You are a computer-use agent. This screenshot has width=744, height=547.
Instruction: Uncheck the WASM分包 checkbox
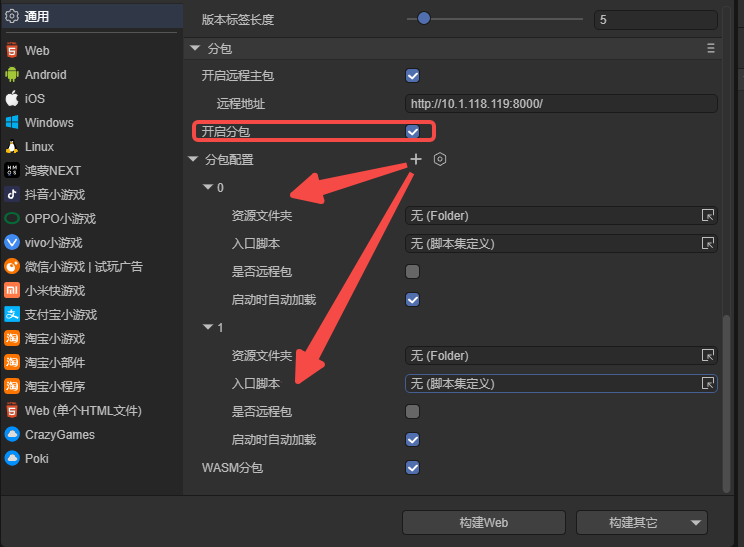(412, 468)
